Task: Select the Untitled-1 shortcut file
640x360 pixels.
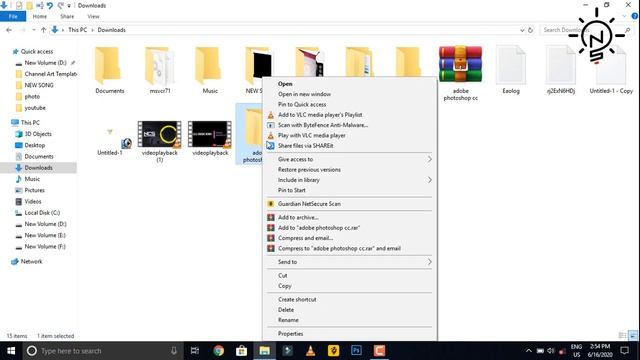Action: click(x=110, y=138)
